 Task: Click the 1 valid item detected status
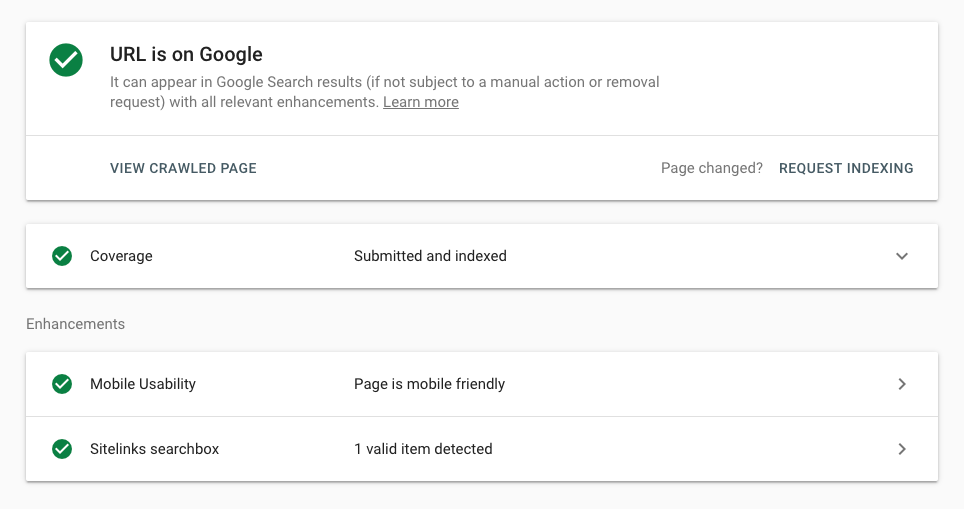tap(423, 449)
